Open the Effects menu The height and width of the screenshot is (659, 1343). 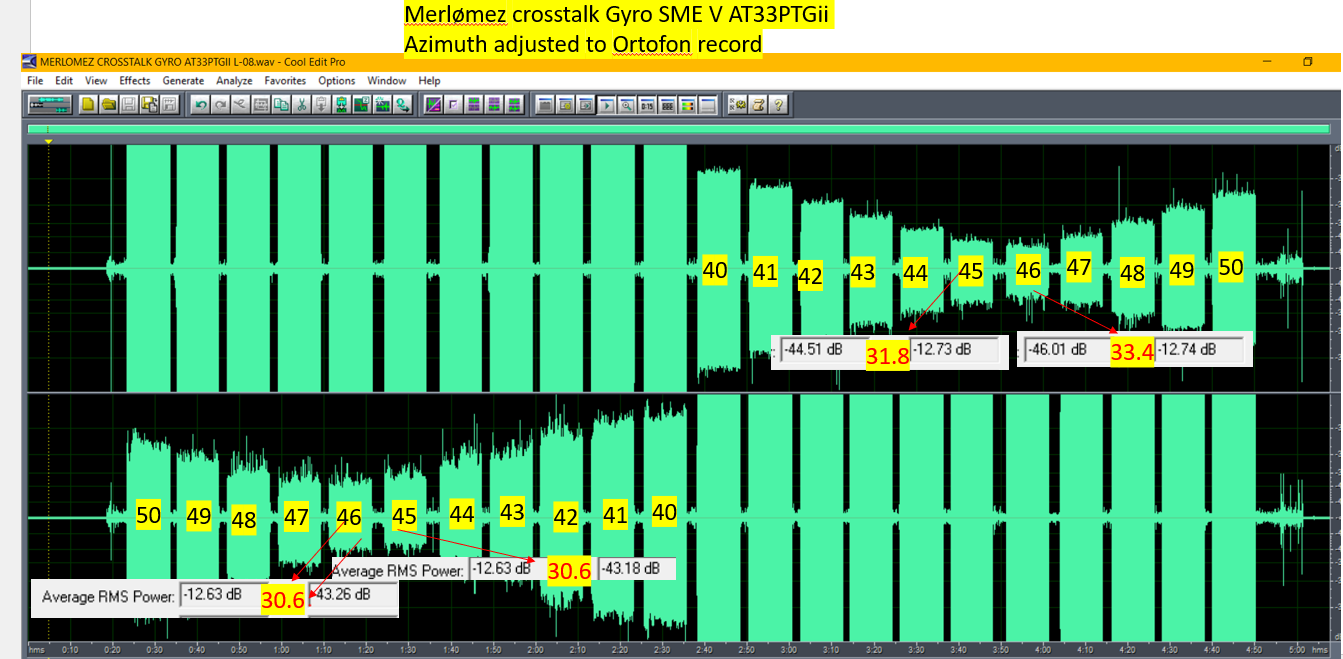click(135, 80)
